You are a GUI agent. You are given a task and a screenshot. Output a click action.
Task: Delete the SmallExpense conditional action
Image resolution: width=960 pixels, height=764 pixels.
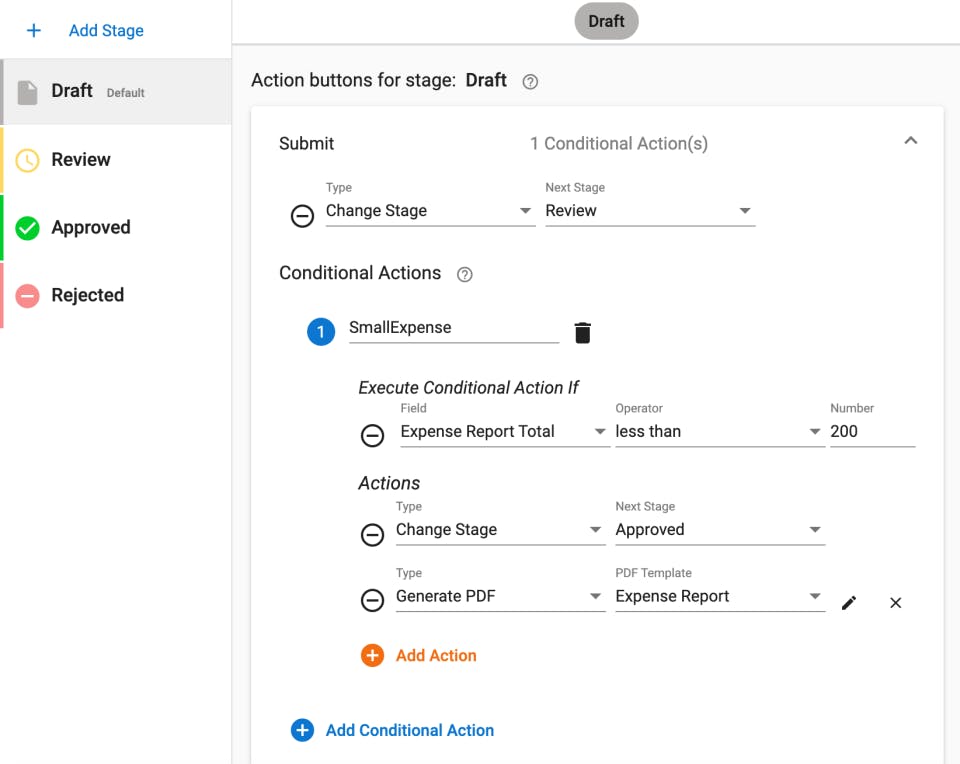coord(583,331)
